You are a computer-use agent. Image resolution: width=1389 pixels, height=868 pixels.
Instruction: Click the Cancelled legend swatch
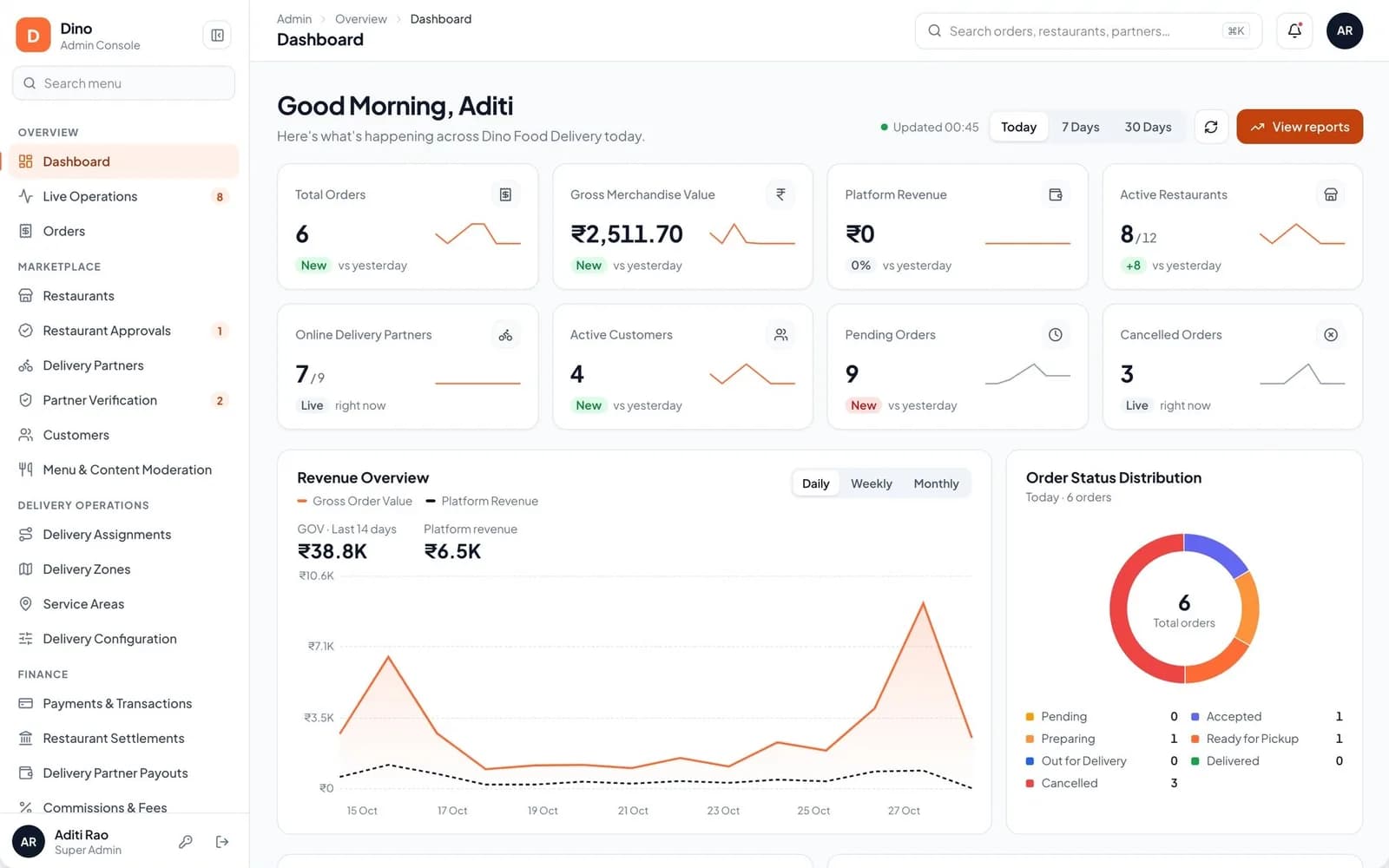(1030, 783)
